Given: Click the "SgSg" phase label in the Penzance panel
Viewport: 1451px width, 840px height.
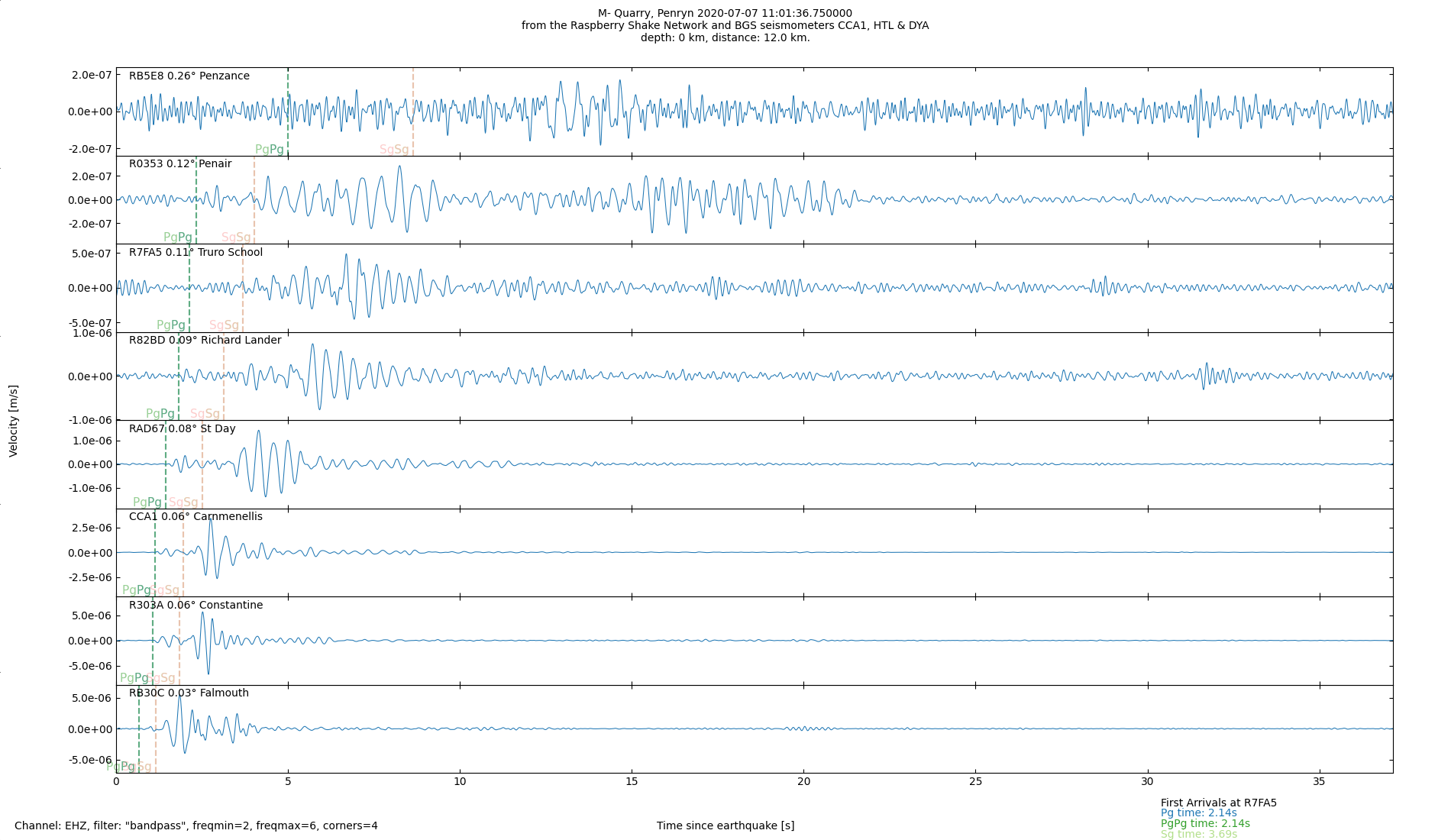Looking at the screenshot, I should (394, 150).
